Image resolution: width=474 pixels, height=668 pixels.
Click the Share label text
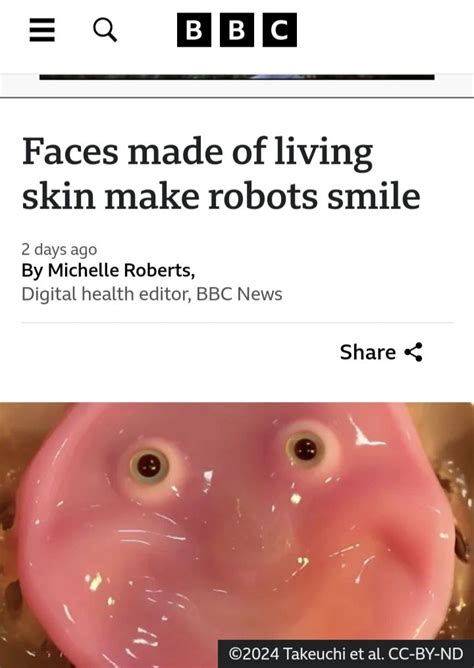click(x=368, y=352)
